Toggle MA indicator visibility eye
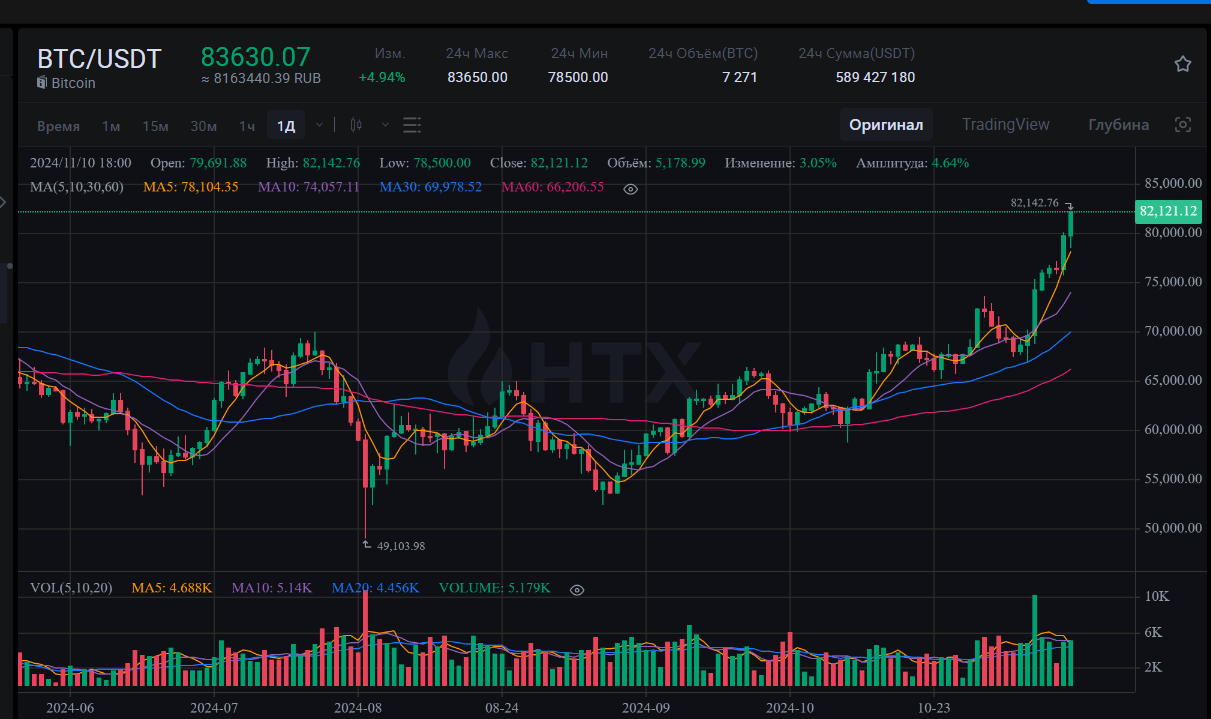Screen dimensions: 1211x719 (x=630, y=188)
